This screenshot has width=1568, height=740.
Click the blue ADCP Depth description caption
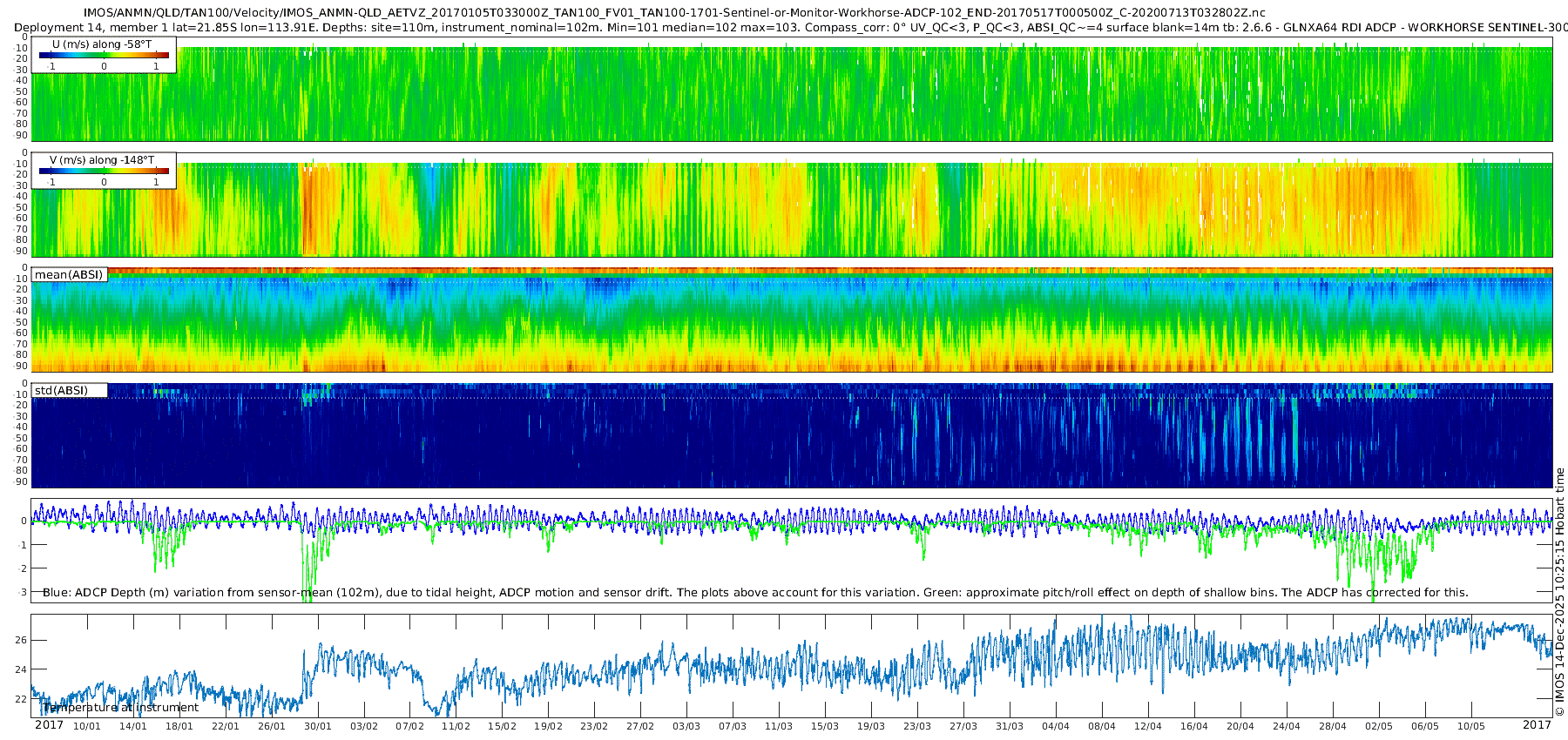[755, 592]
